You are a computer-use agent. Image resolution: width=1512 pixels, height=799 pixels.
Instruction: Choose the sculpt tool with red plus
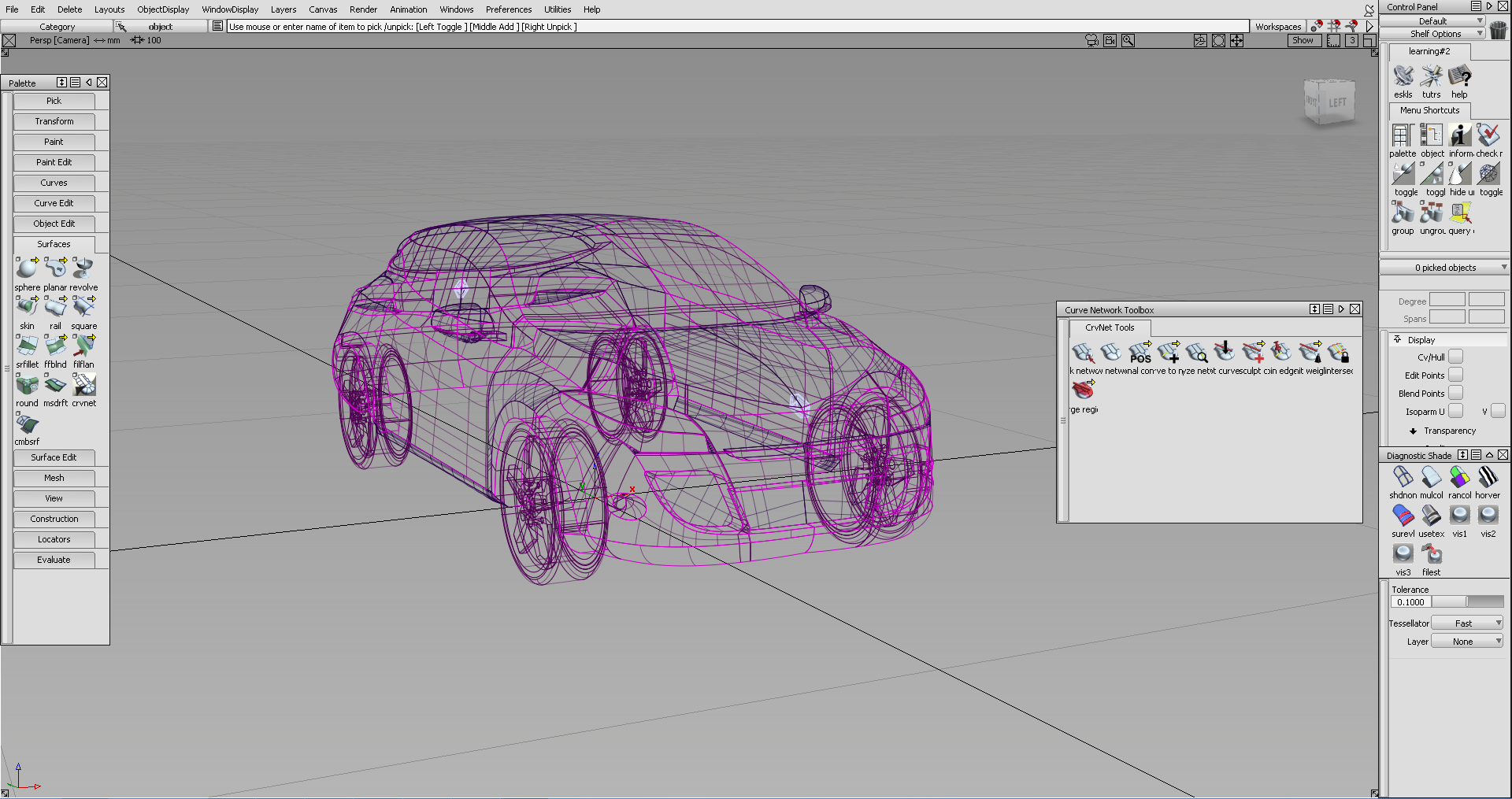(x=1253, y=353)
